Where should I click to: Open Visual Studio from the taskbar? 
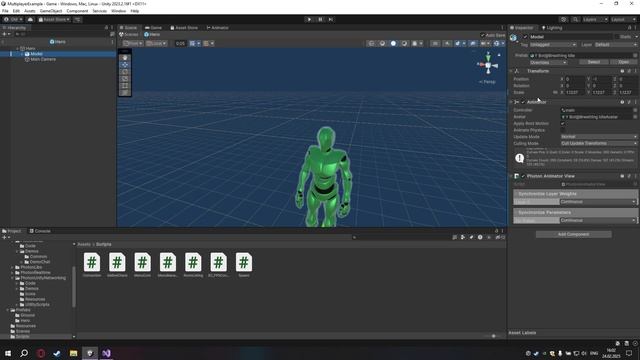click(106, 353)
